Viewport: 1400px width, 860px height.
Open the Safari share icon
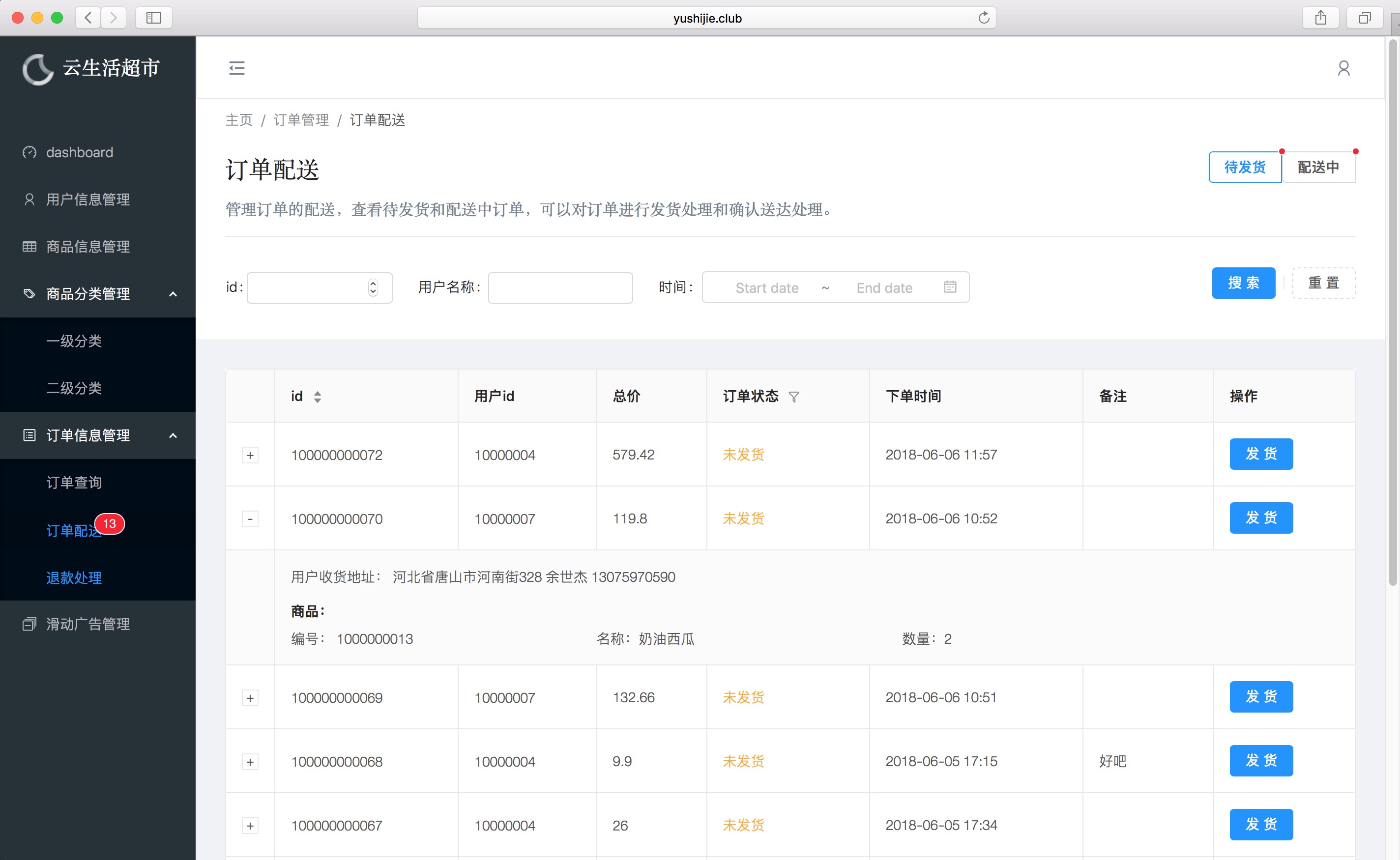coord(1320,18)
